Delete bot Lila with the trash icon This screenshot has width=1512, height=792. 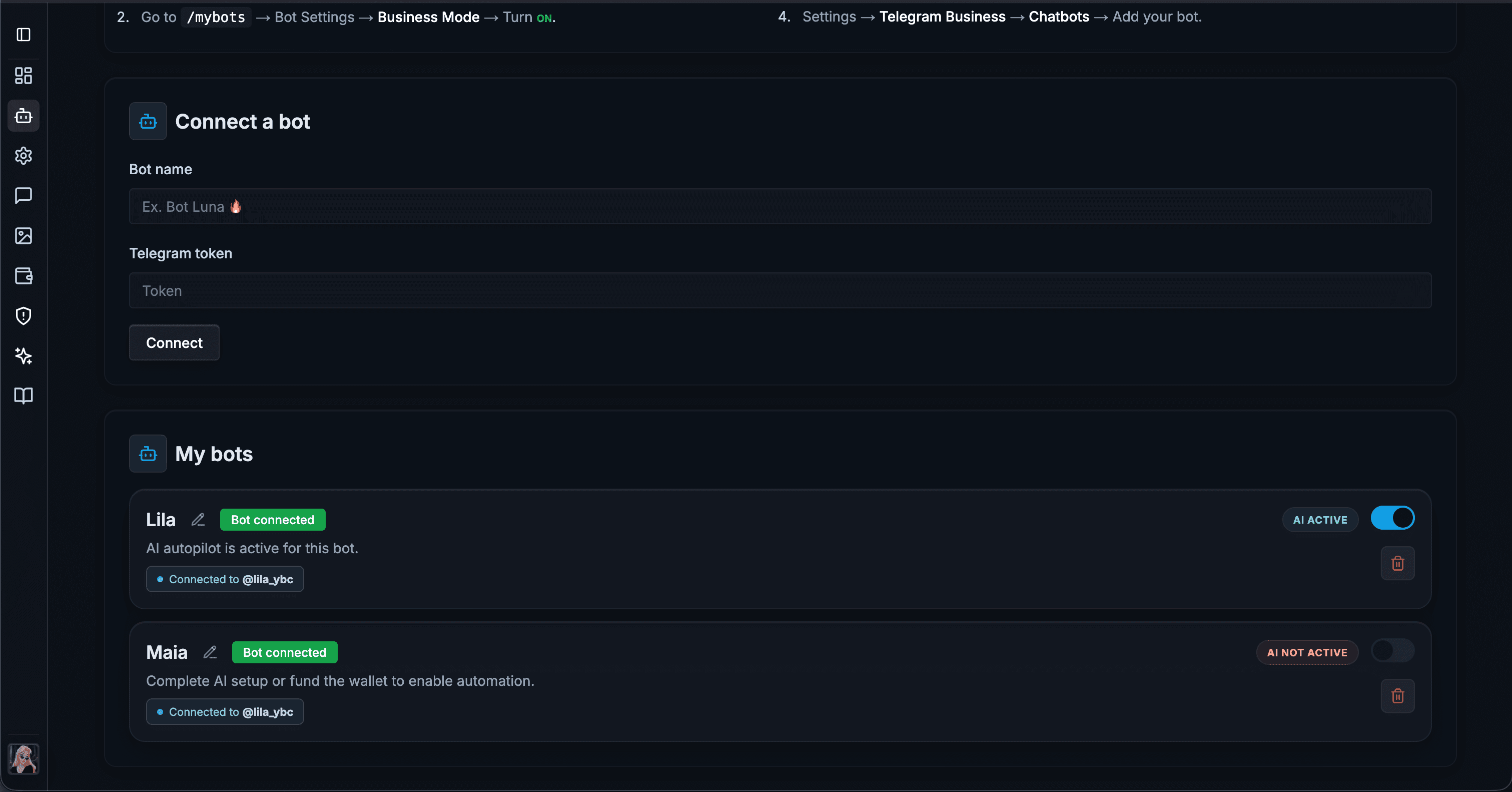(1398, 563)
